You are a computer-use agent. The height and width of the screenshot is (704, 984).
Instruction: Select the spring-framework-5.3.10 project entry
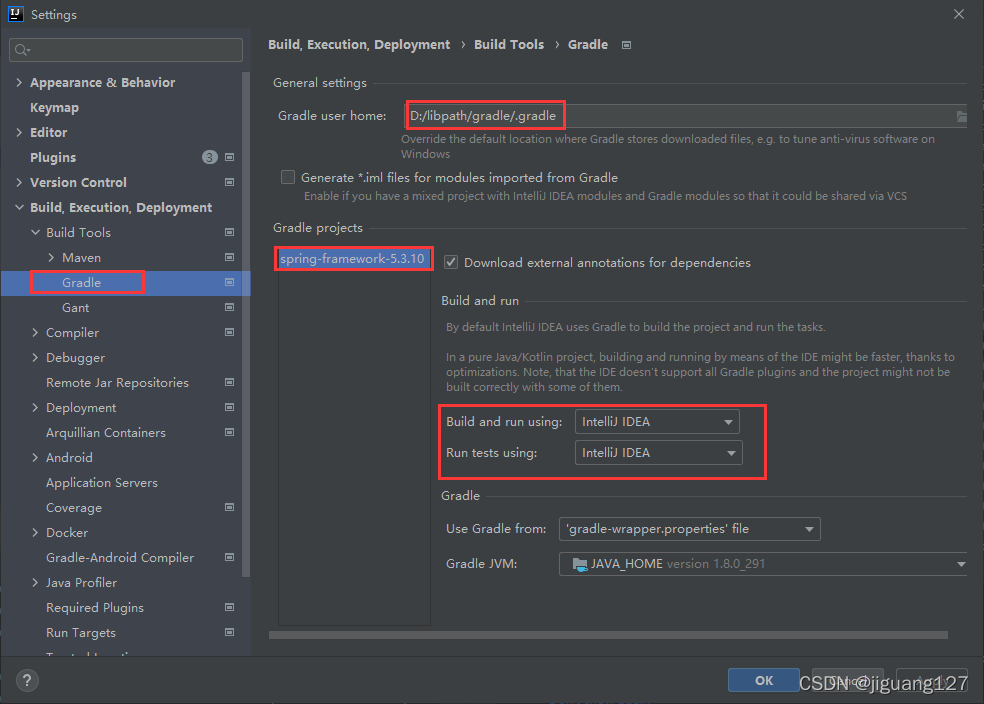point(352,258)
